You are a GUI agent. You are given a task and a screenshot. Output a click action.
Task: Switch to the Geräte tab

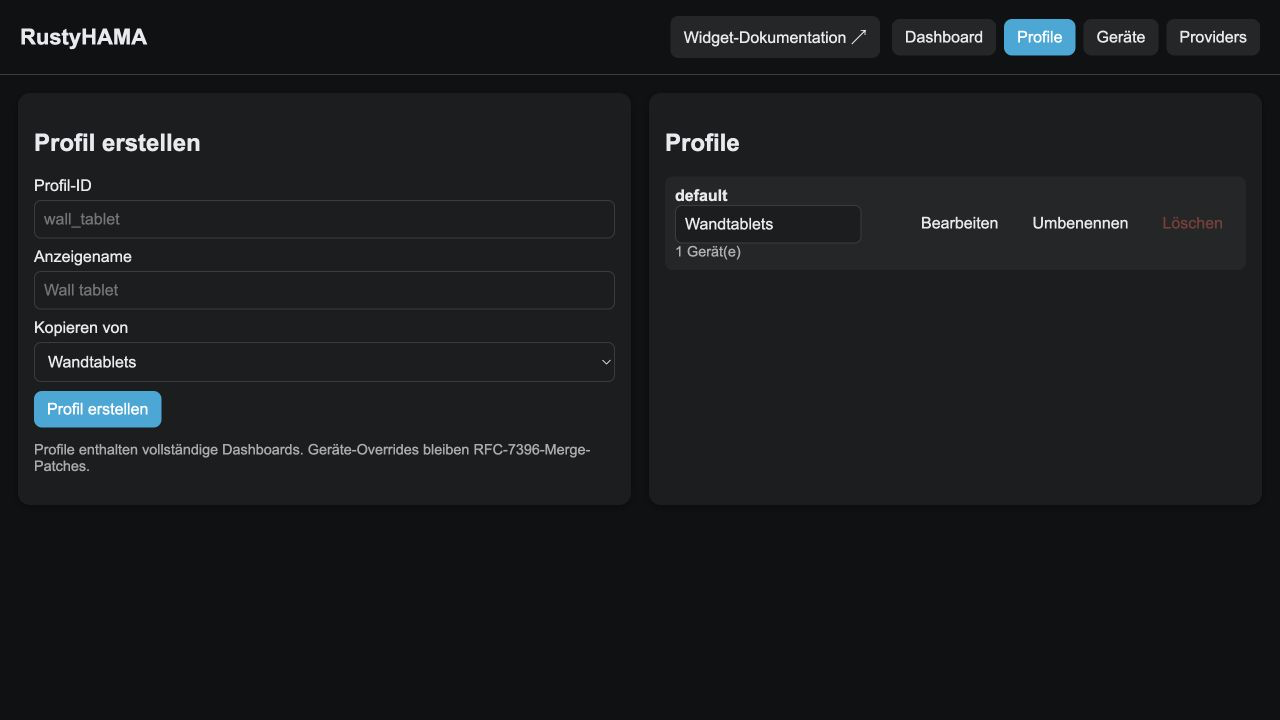pos(1120,37)
